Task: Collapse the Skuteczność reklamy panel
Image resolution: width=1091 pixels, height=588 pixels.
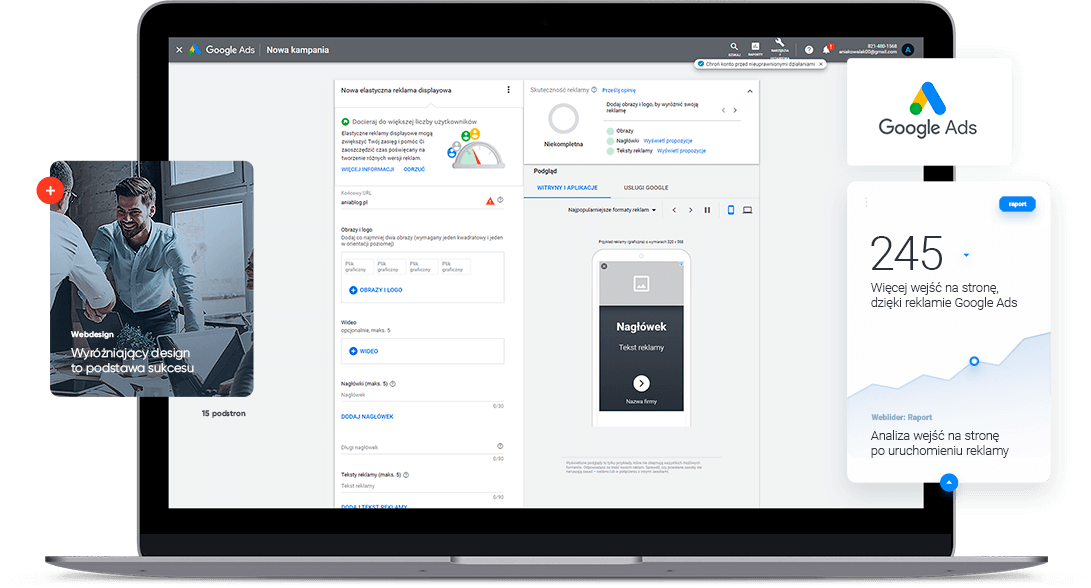Action: point(749,91)
